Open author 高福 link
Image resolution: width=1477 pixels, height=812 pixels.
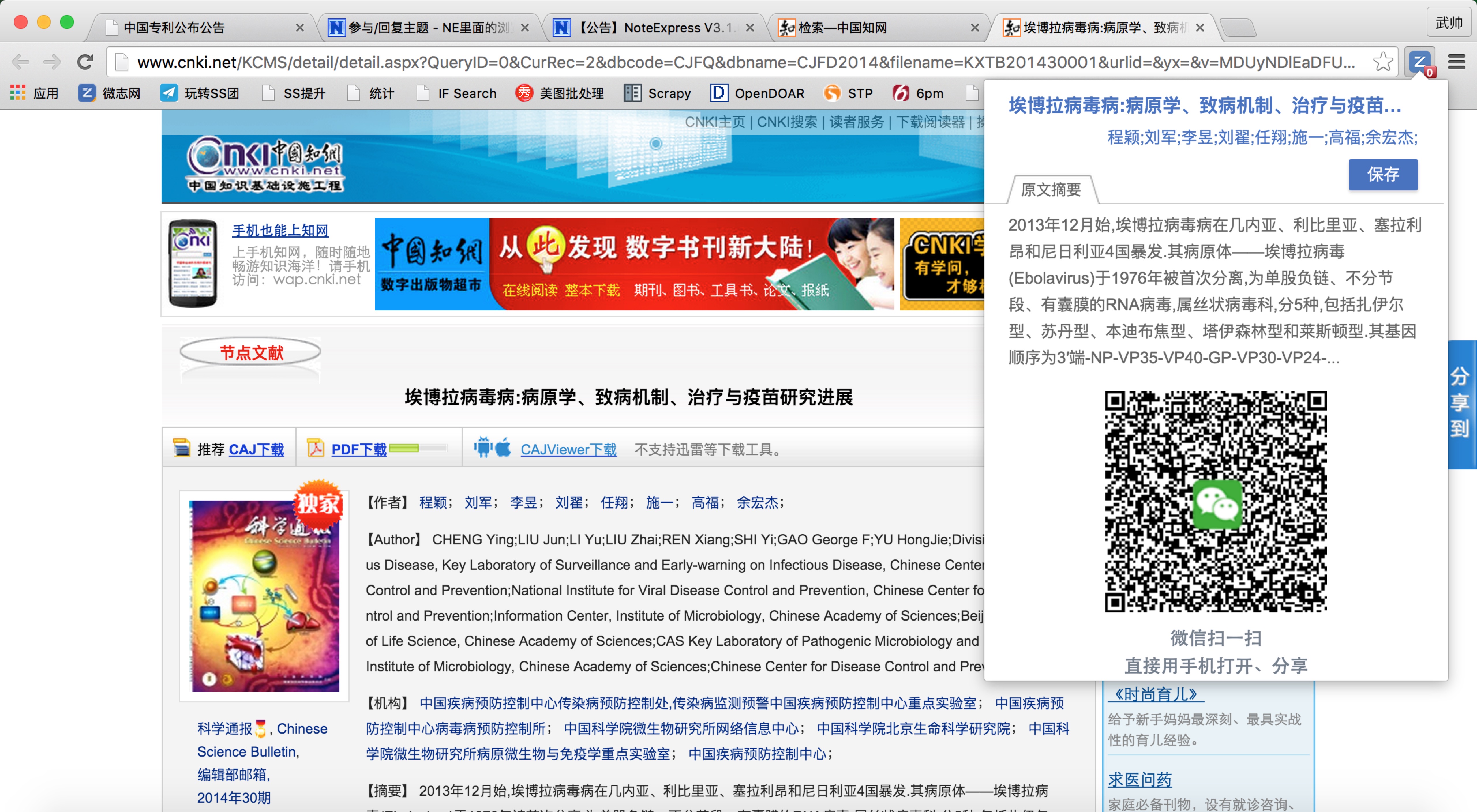pyautogui.click(x=705, y=503)
